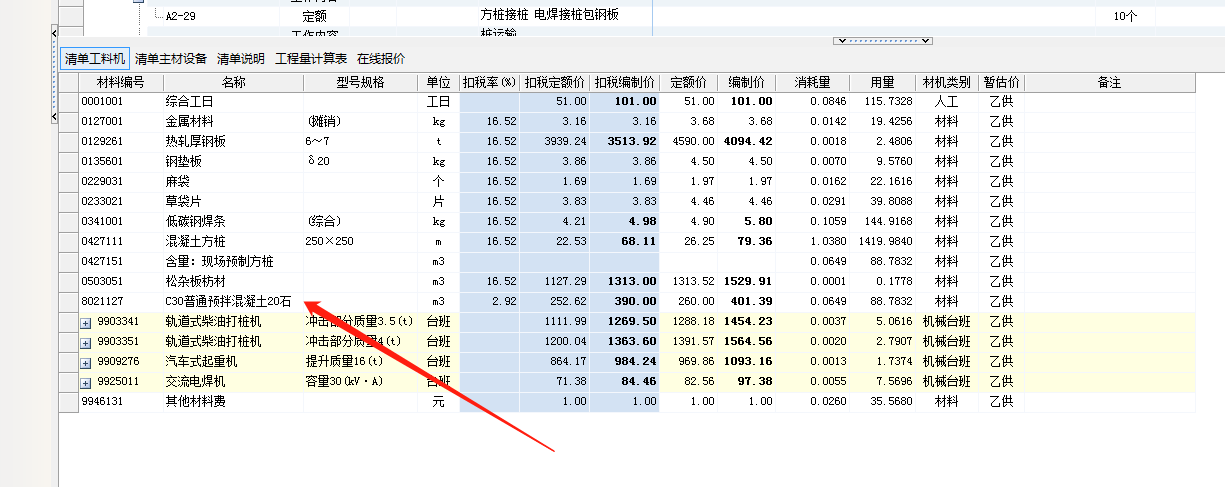Click the panel splitter collapse handle
Viewport: 1225px width, 487px height.
[883, 41]
